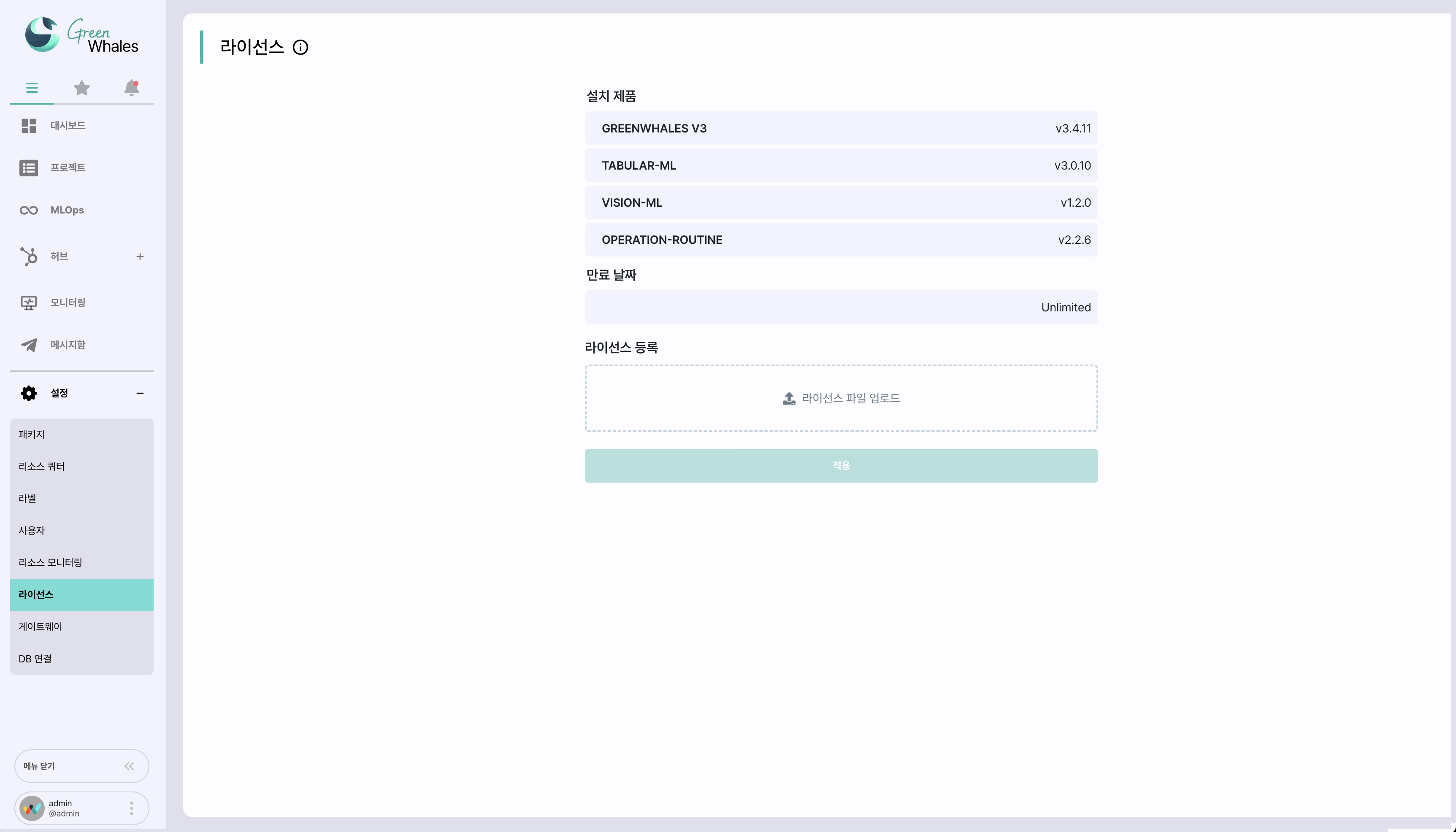Open 패키지 settings submenu

click(82, 434)
